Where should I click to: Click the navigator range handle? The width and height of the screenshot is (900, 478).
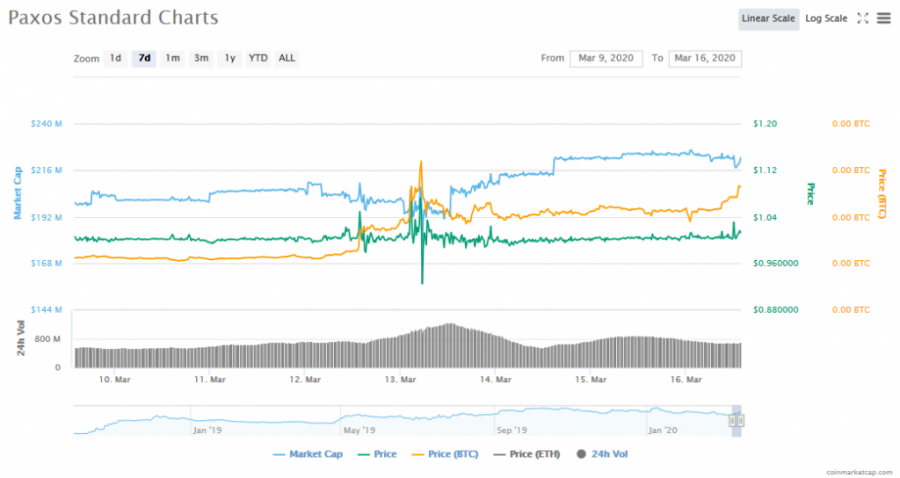point(736,421)
